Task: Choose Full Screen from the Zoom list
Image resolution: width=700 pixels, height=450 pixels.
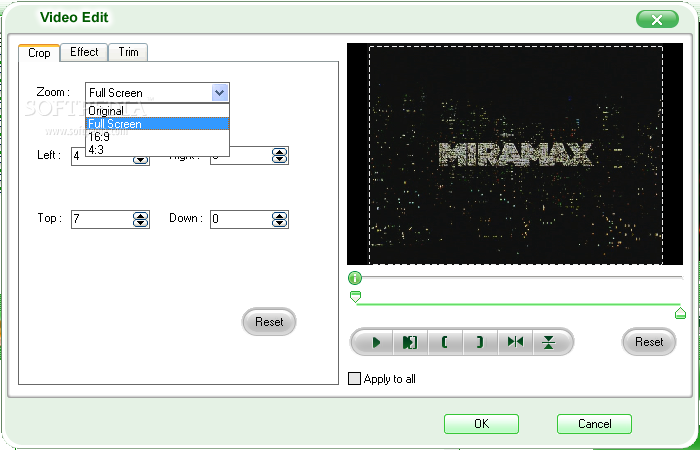Action: click(157, 124)
